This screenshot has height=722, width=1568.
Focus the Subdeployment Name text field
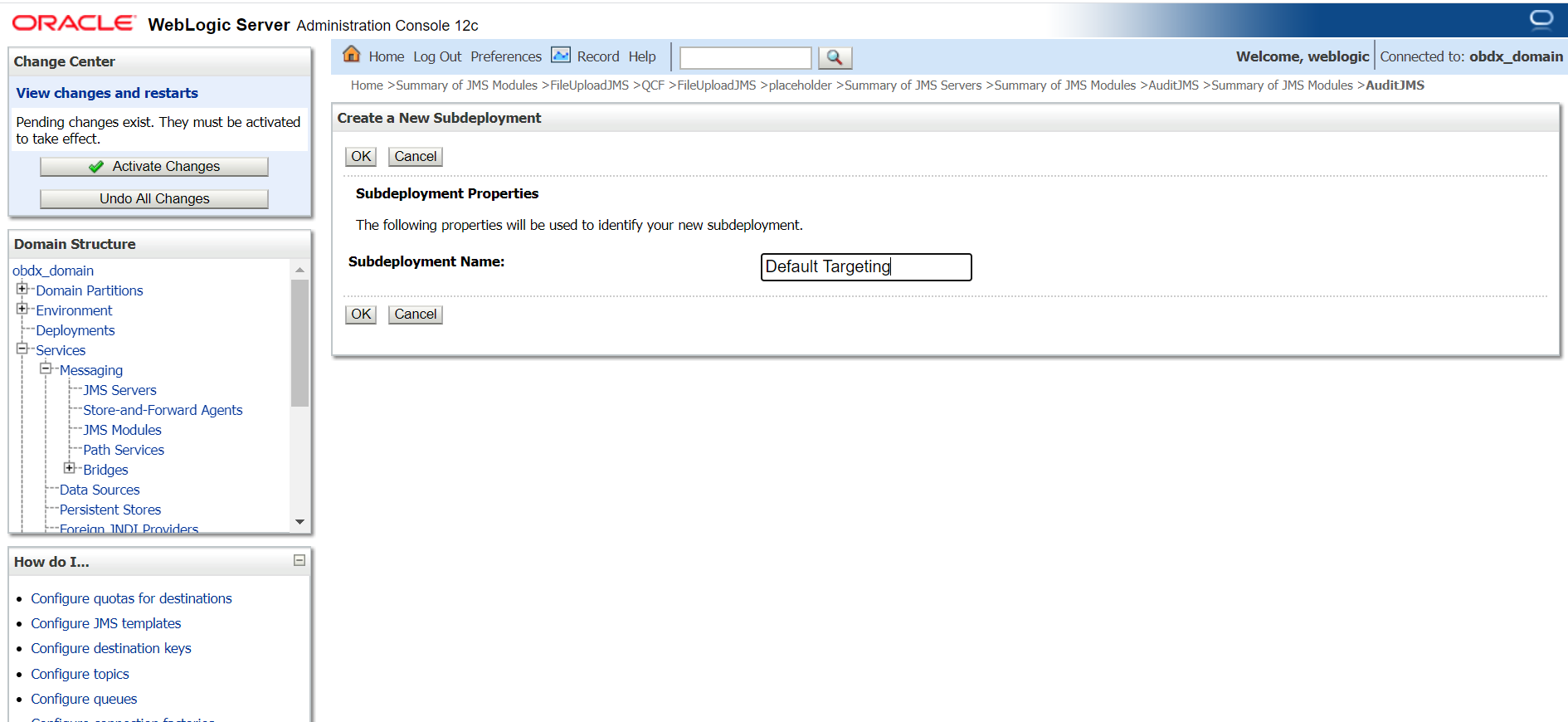866,267
